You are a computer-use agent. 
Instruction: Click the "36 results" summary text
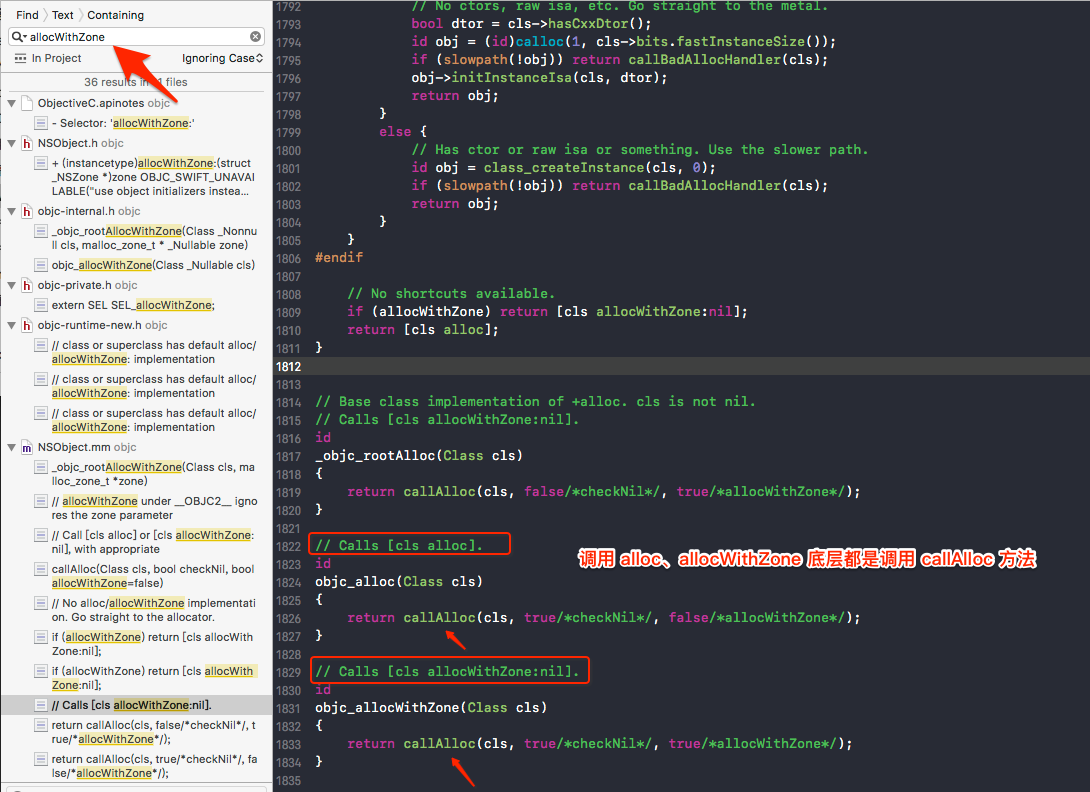(136, 82)
